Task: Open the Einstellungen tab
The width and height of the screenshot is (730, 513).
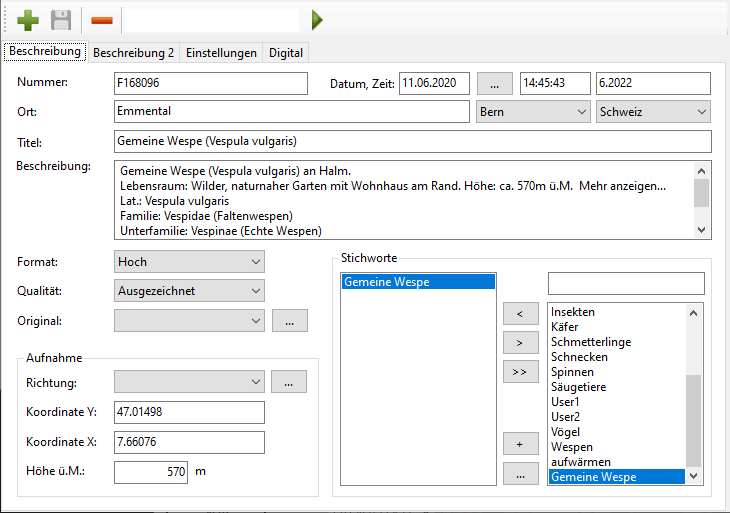Action: pyautogui.click(x=221, y=53)
